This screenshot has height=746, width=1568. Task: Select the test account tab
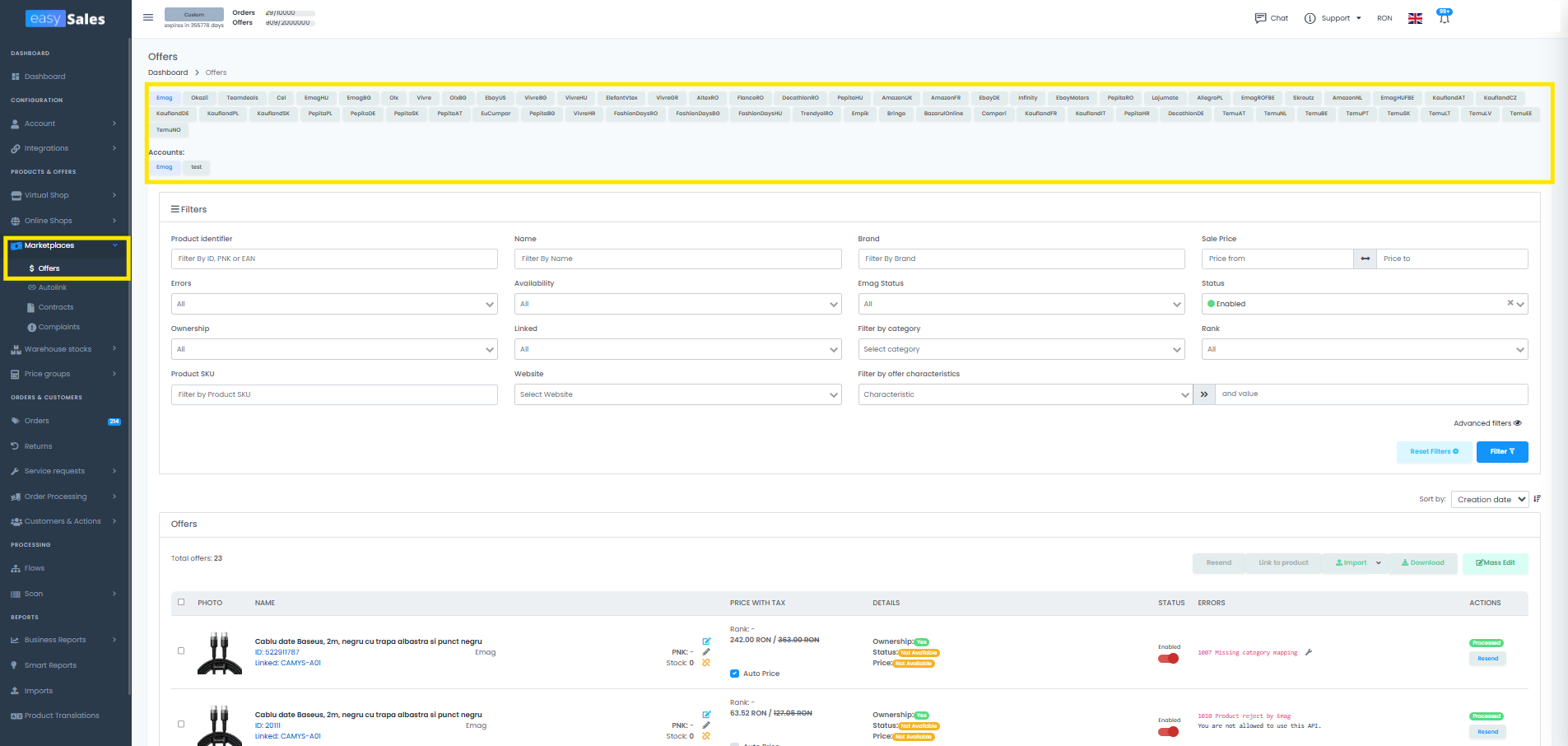coord(197,167)
